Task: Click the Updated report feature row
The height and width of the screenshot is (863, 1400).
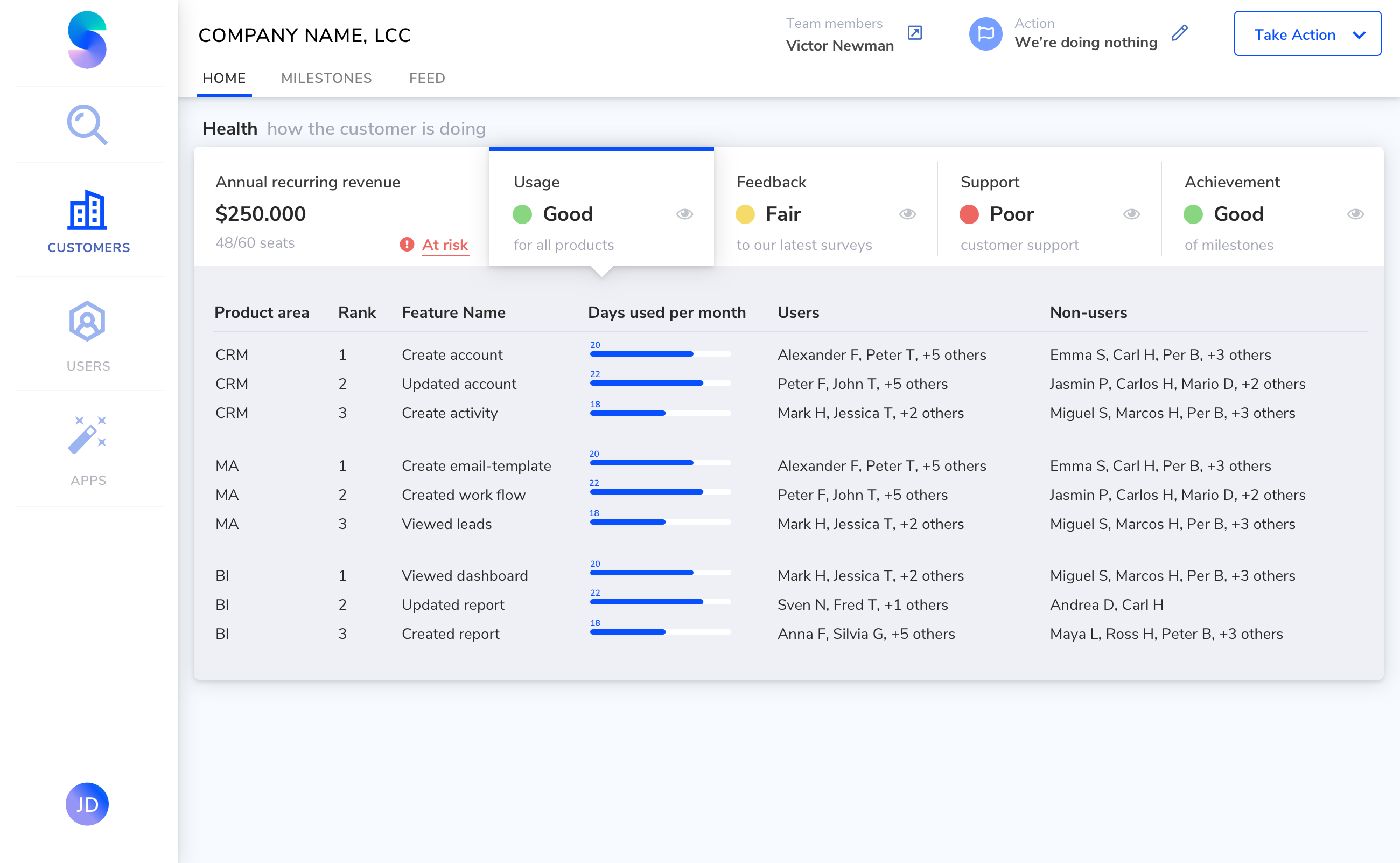Action: click(453, 604)
